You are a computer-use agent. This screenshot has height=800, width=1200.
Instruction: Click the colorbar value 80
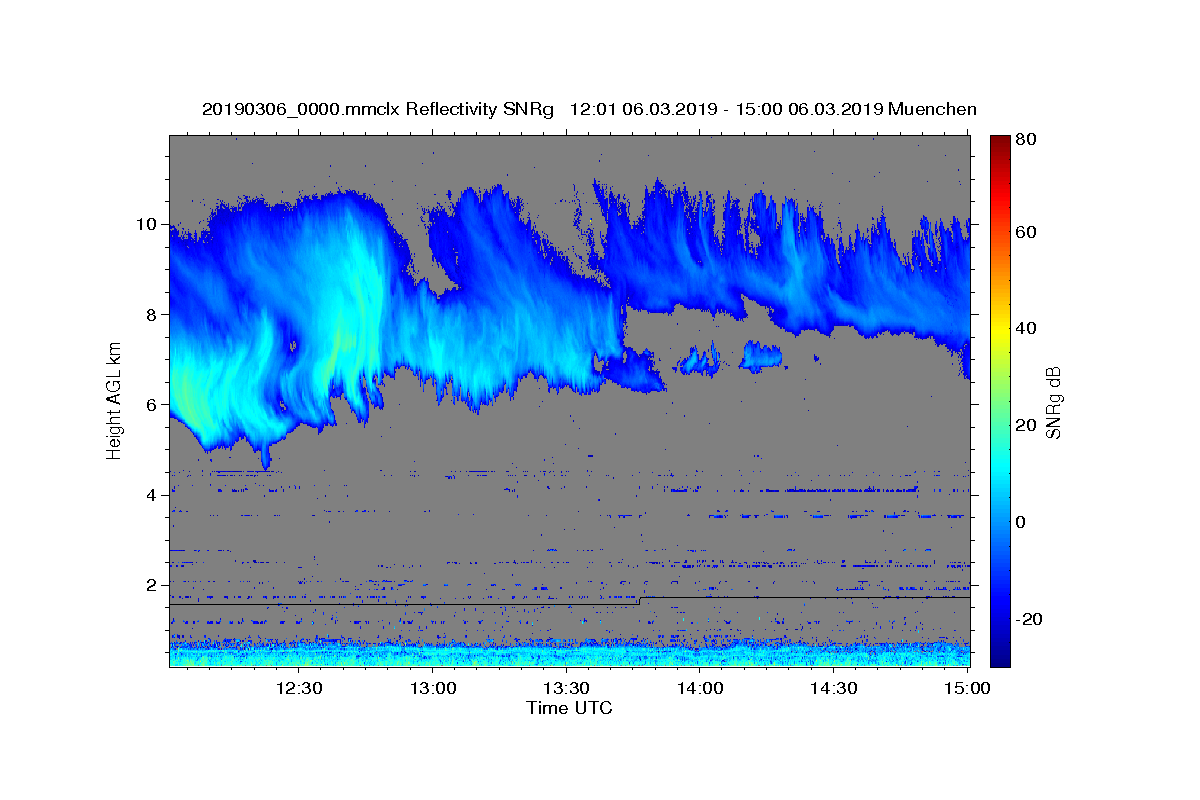(x=1025, y=140)
